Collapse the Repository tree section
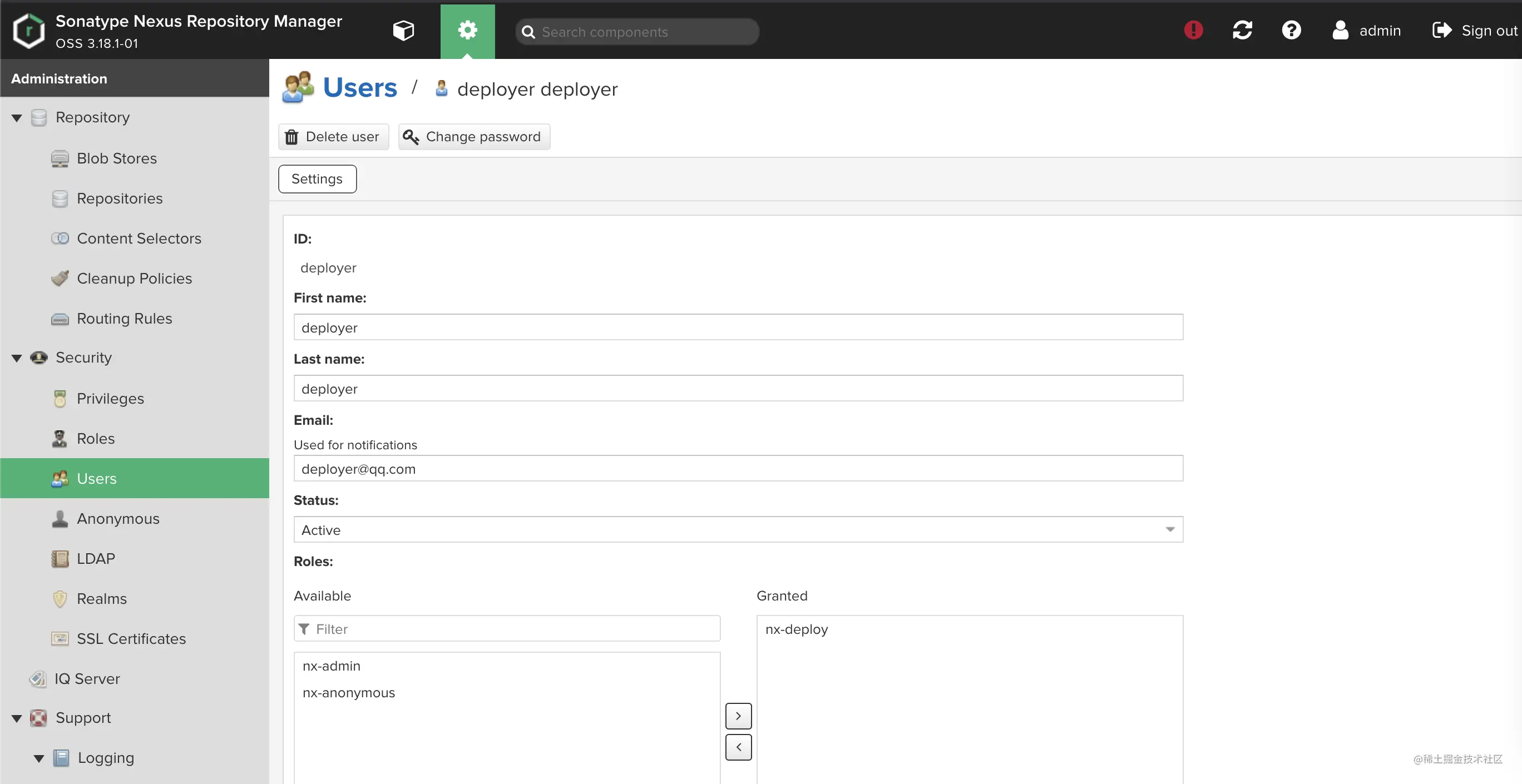Image resolution: width=1522 pixels, height=784 pixels. [x=17, y=118]
